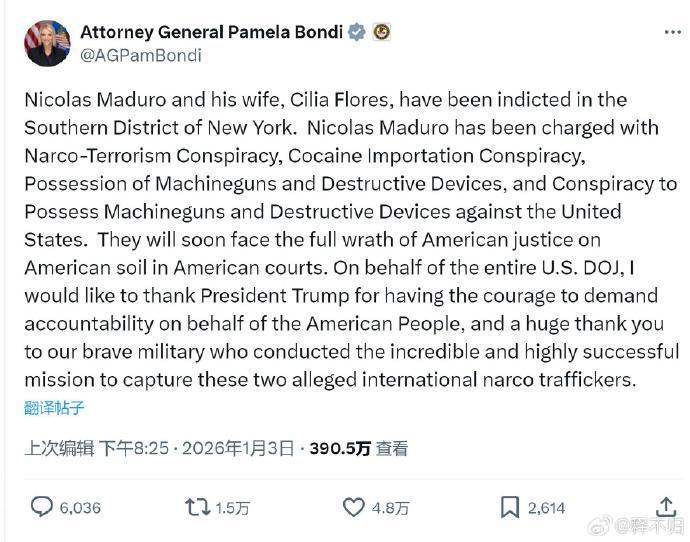Click the reply speech bubble icon
The image size is (690, 542).
pyautogui.click(x=42, y=507)
